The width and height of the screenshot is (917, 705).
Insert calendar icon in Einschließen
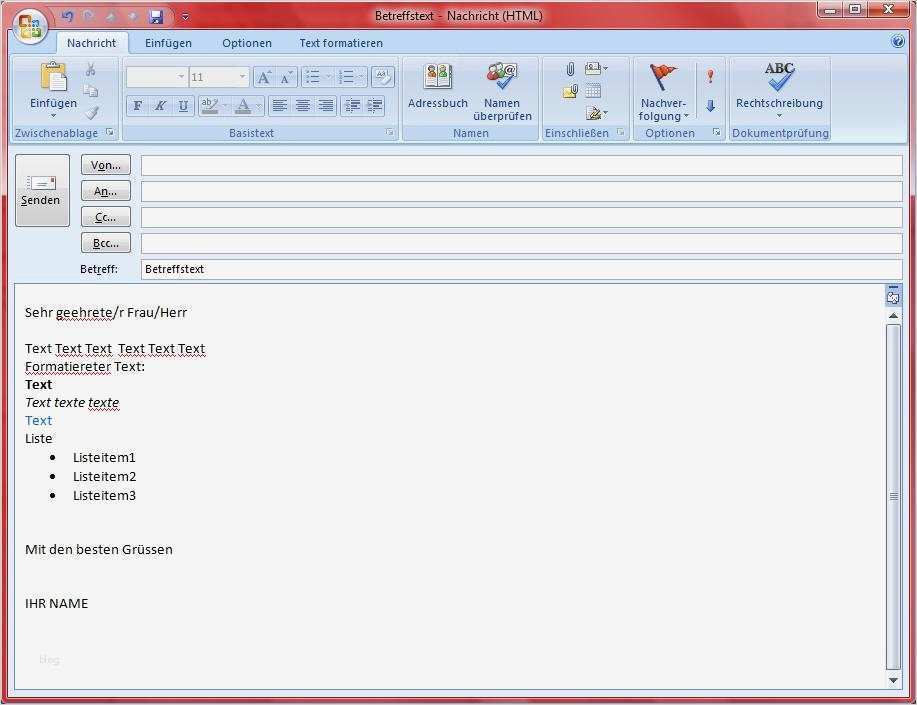593,91
